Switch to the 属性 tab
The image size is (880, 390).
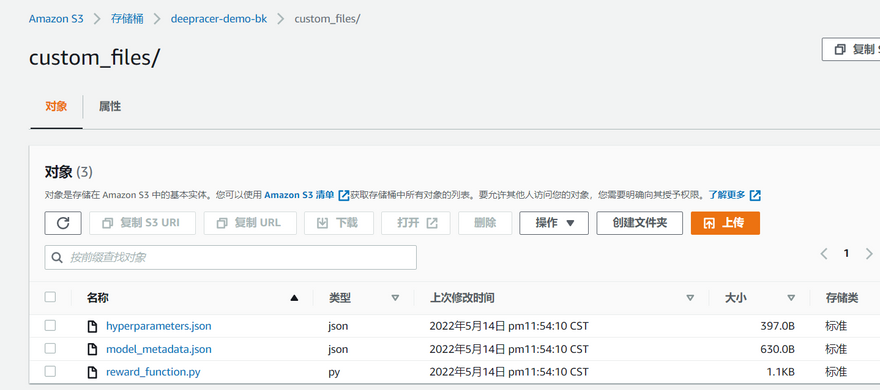110,107
